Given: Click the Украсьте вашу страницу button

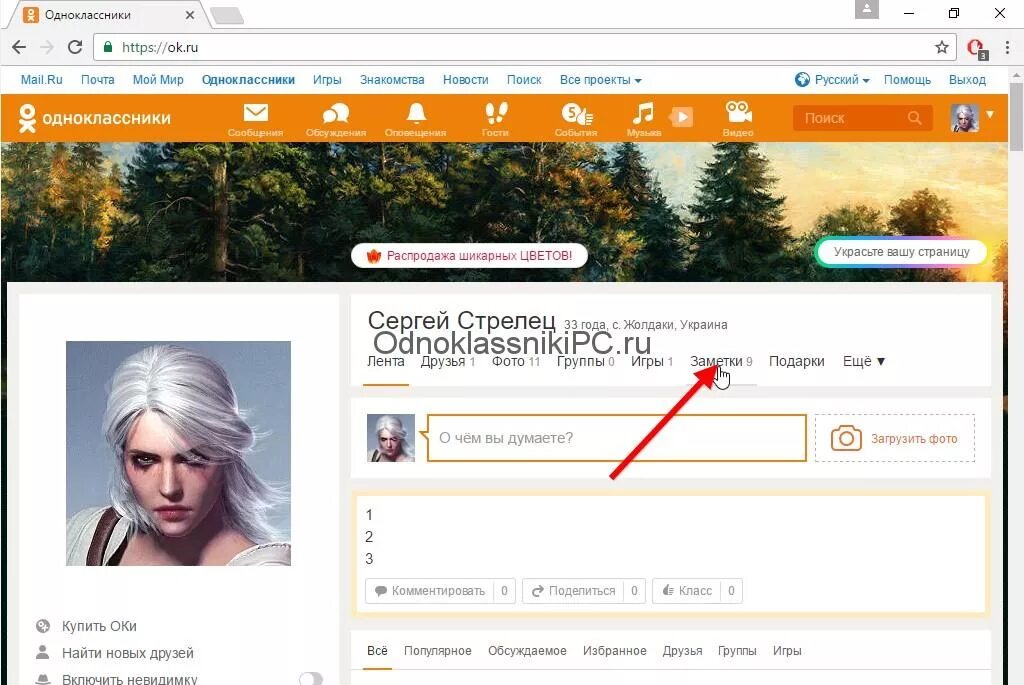Looking at the screenshot, I should coord(901,252).
